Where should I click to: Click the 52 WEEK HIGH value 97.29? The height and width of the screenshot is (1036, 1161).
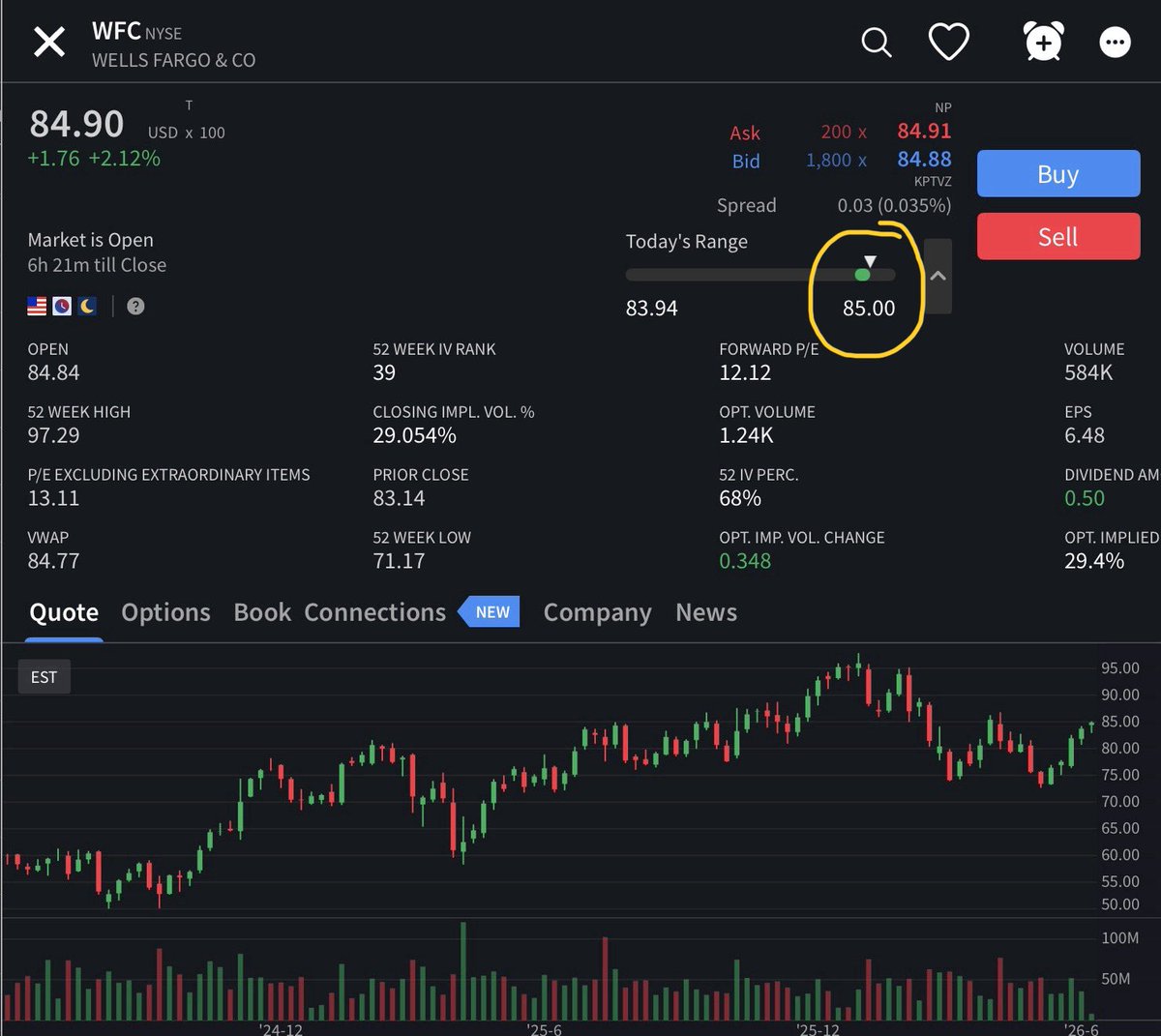point(53,435)
